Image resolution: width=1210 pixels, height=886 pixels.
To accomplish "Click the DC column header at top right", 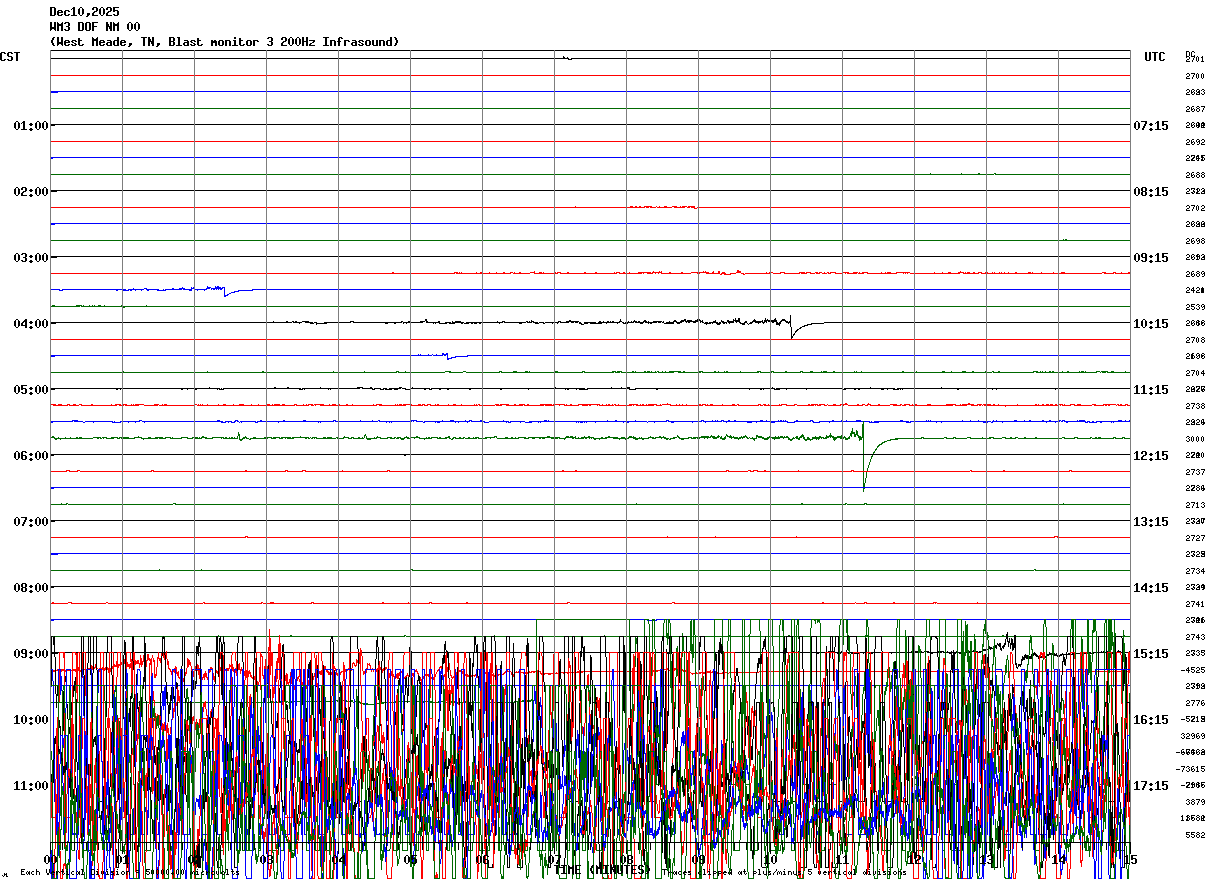I will [x=1190, y=53].
